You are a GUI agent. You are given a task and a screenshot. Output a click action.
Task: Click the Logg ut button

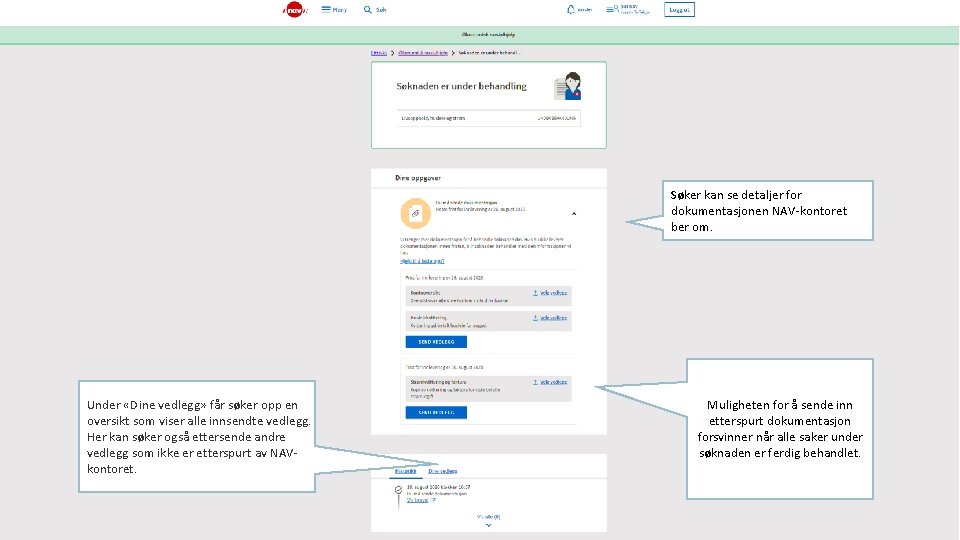[679, 10]
